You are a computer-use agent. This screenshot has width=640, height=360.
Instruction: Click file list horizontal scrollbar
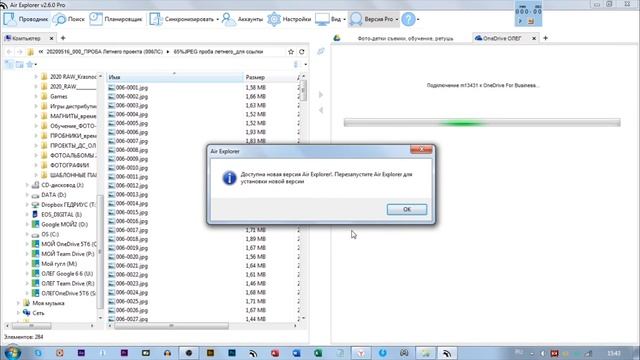[171, 326]
